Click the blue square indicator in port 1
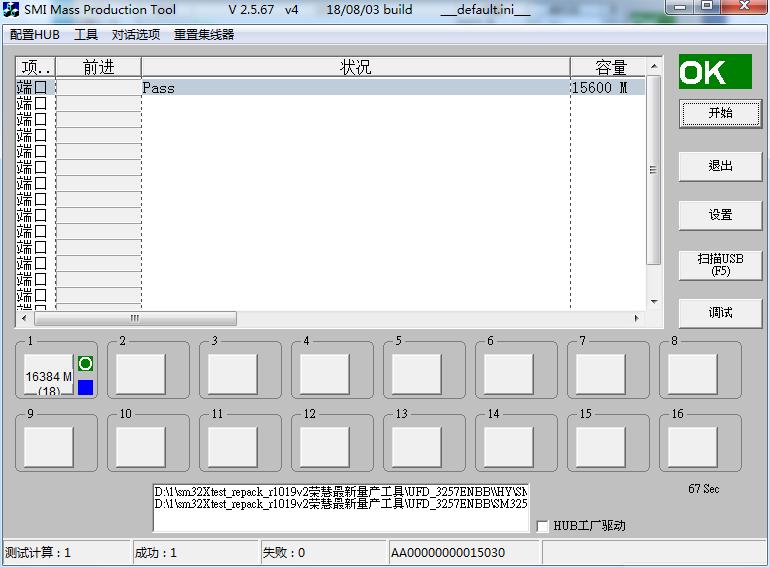The image size is (770, 568). point(85,387)
